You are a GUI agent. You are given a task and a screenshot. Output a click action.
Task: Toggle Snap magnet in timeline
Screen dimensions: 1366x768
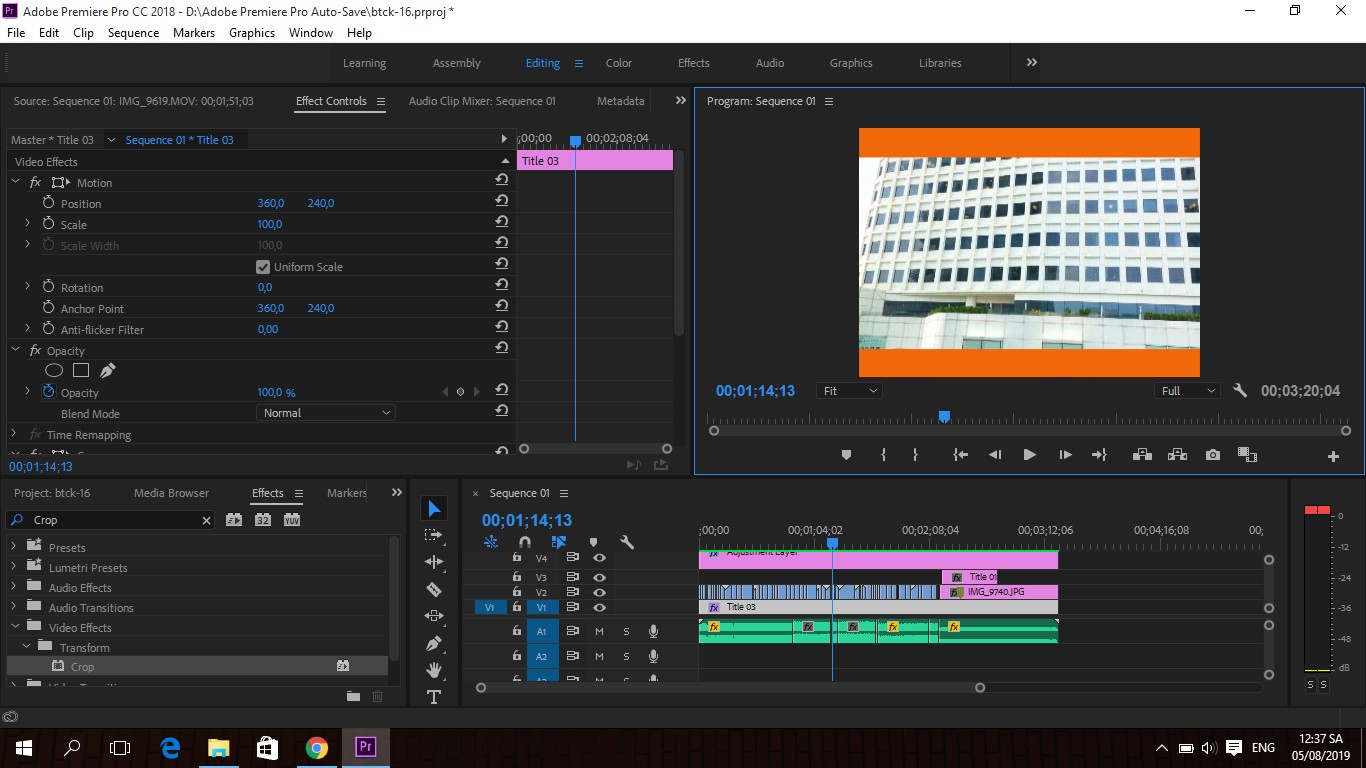pos(525,542)
